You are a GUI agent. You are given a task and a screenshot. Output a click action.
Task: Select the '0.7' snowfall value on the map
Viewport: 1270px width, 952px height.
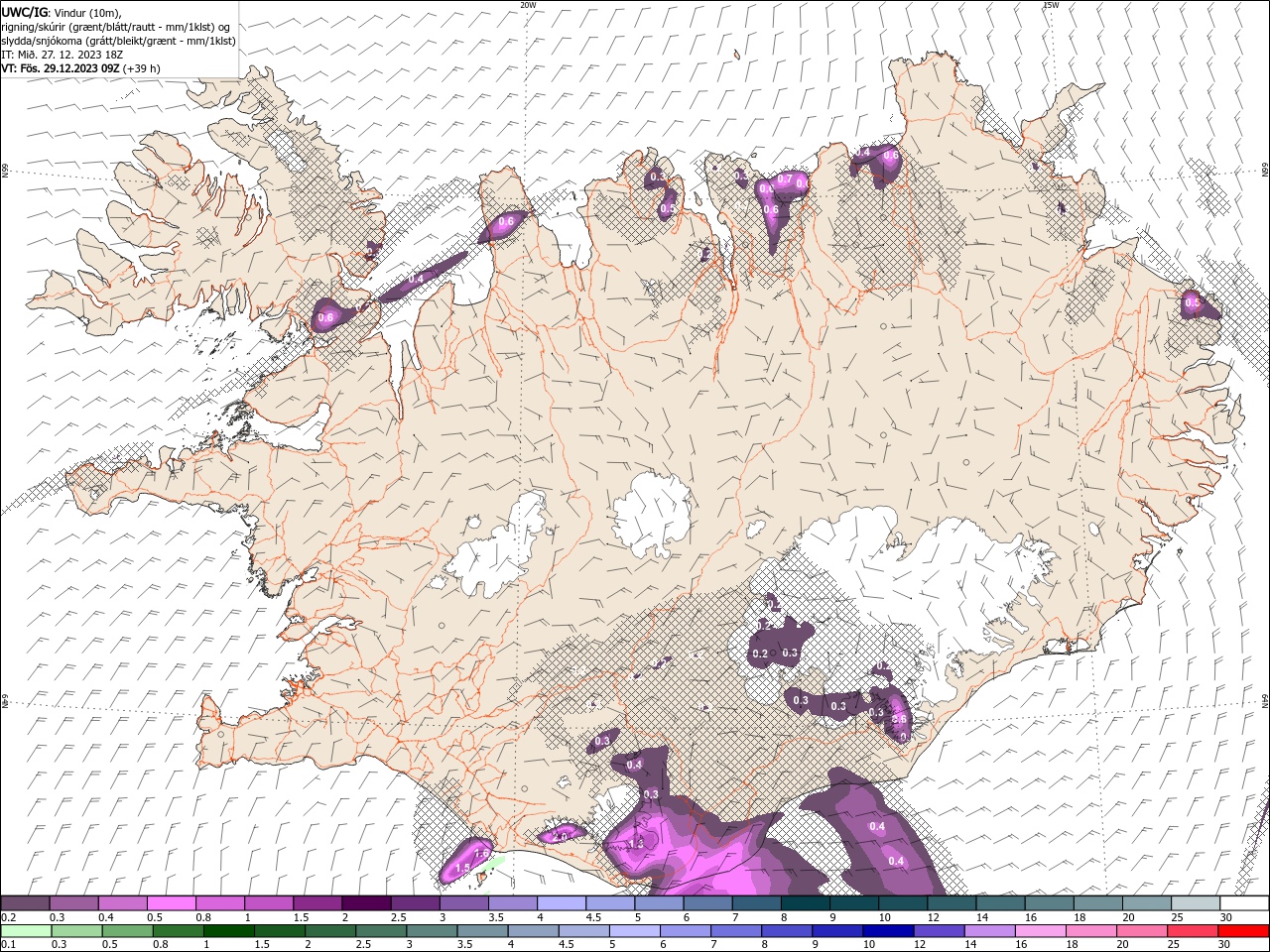pos(784,179)
